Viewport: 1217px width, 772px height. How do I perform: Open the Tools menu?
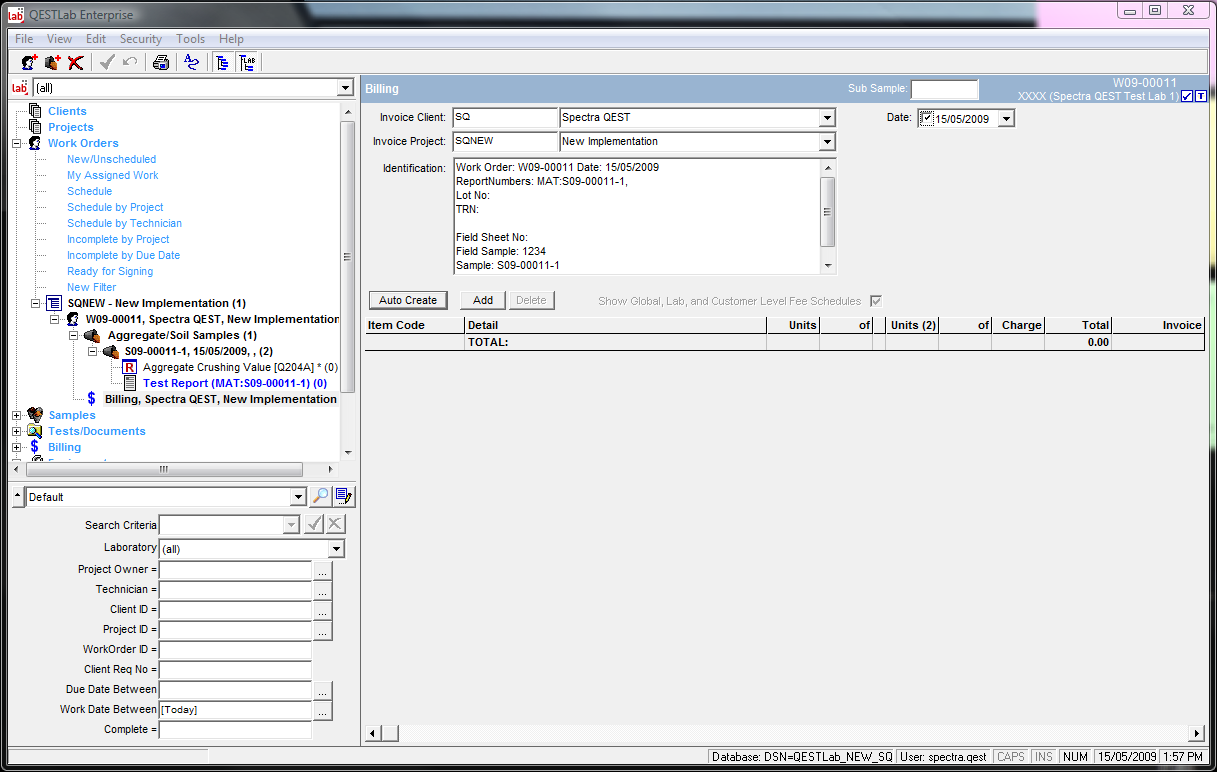190,39
